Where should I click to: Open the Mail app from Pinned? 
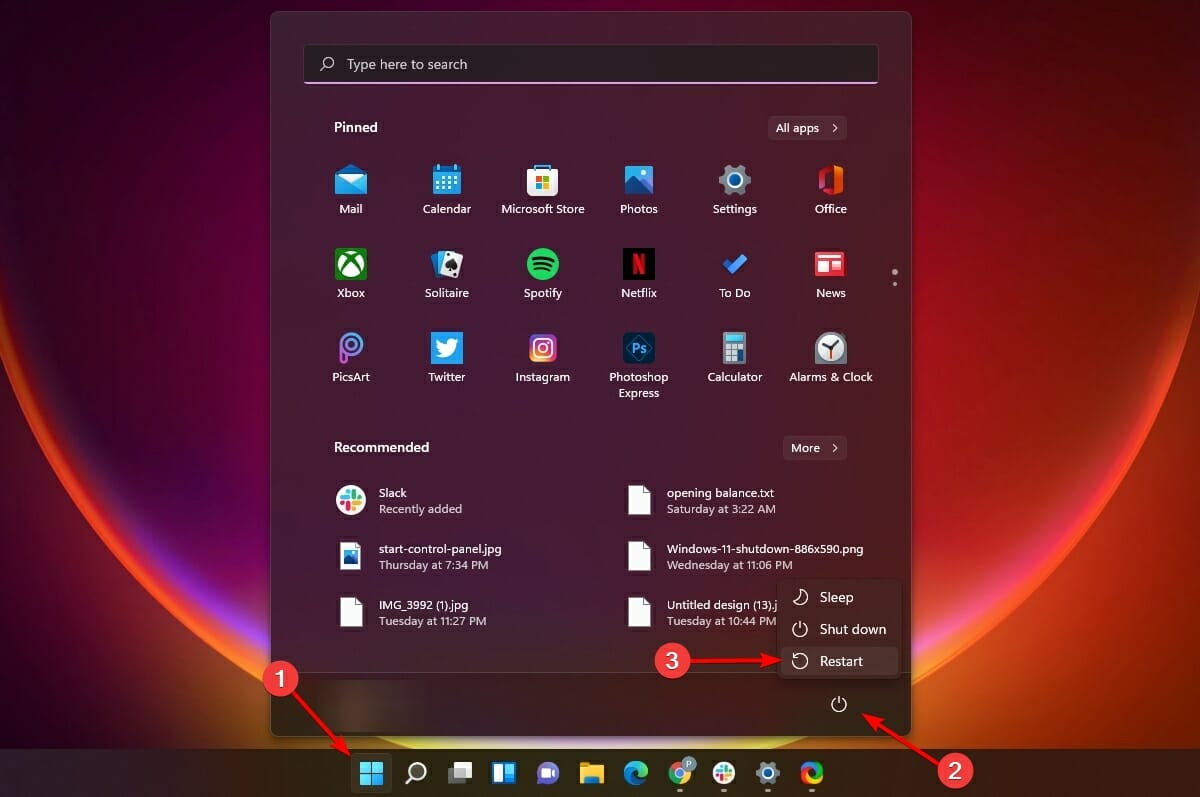pos(351,189)
